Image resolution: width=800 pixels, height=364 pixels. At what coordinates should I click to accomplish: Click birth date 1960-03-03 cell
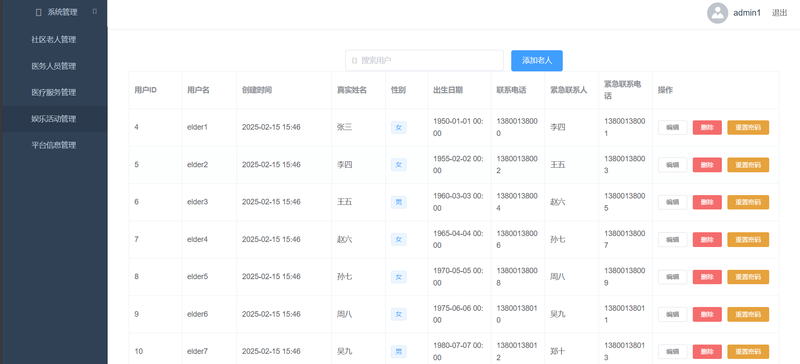pyautogui.click(x=458, y=202)
